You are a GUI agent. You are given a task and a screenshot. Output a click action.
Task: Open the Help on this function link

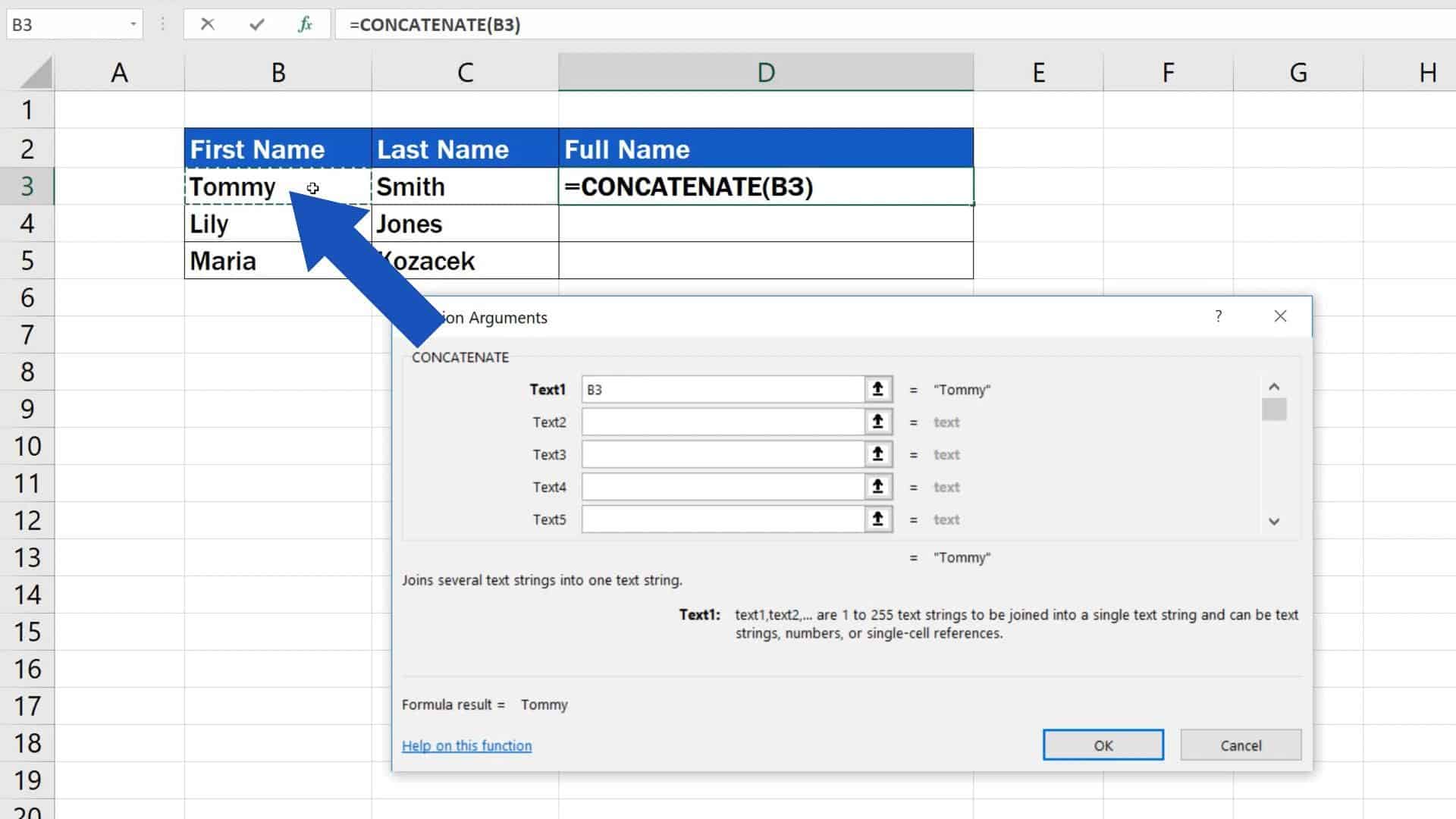(x=466, y=745)
